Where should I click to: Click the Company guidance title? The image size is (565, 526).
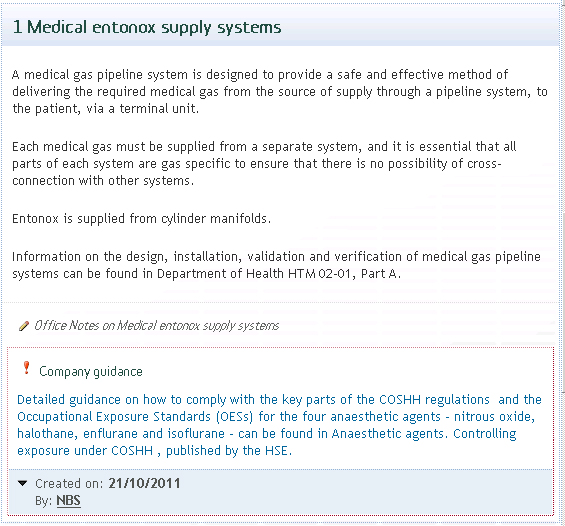click(91, 371)
